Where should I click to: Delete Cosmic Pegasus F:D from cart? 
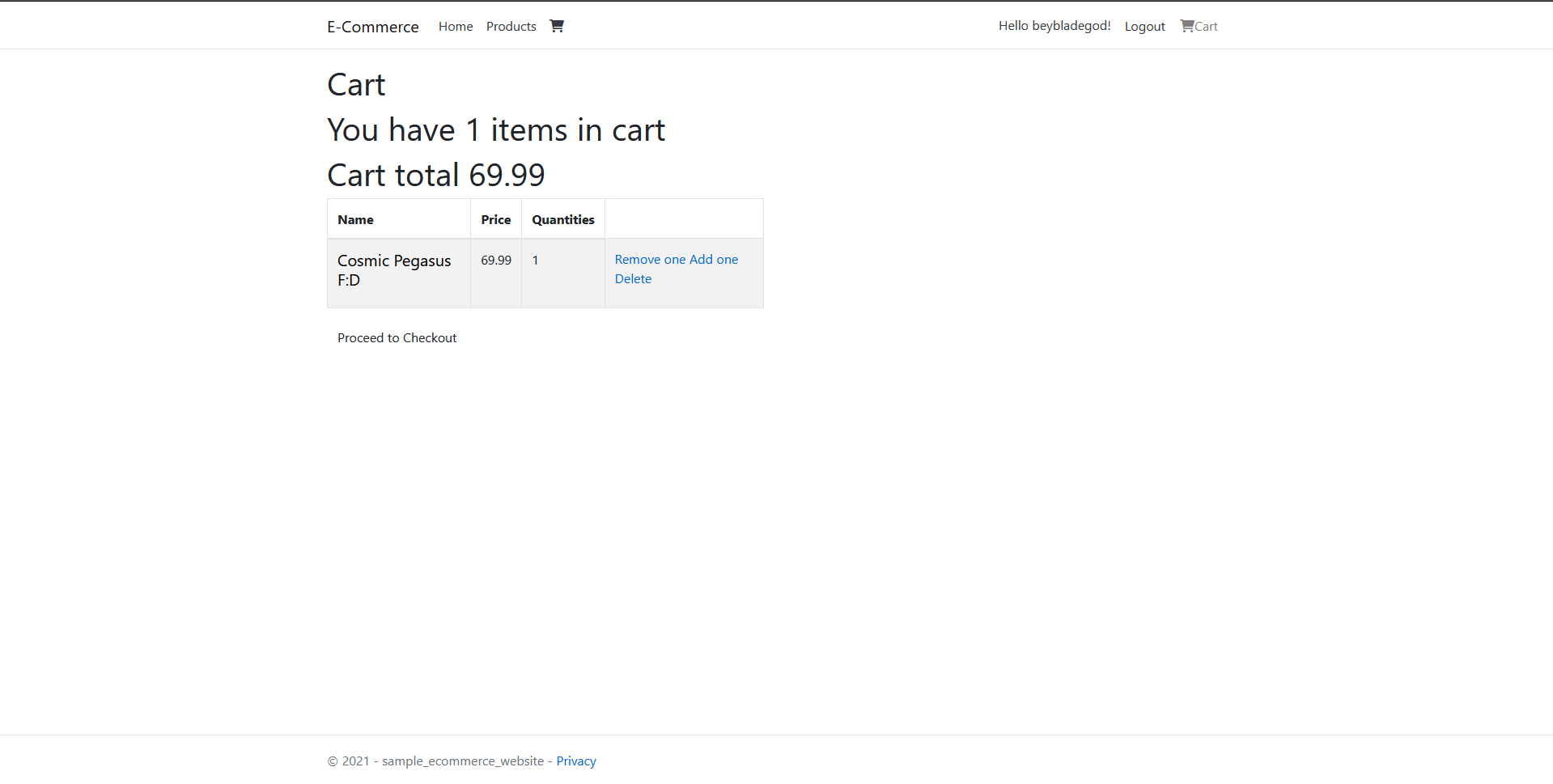(633, 278)
